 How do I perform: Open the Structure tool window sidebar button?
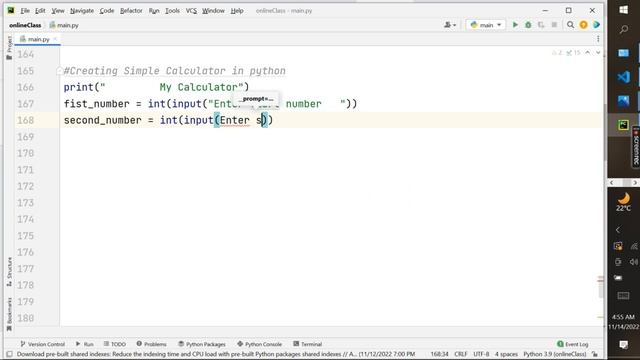[9, 271]
